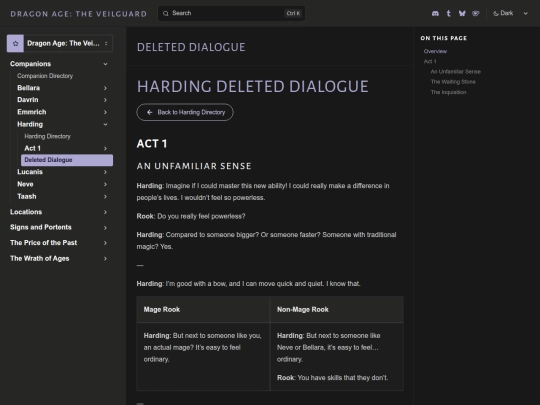Expand the Bellara chevron
Image resolution: width=540 pixels, height=405 pixels.
[105, 88]
